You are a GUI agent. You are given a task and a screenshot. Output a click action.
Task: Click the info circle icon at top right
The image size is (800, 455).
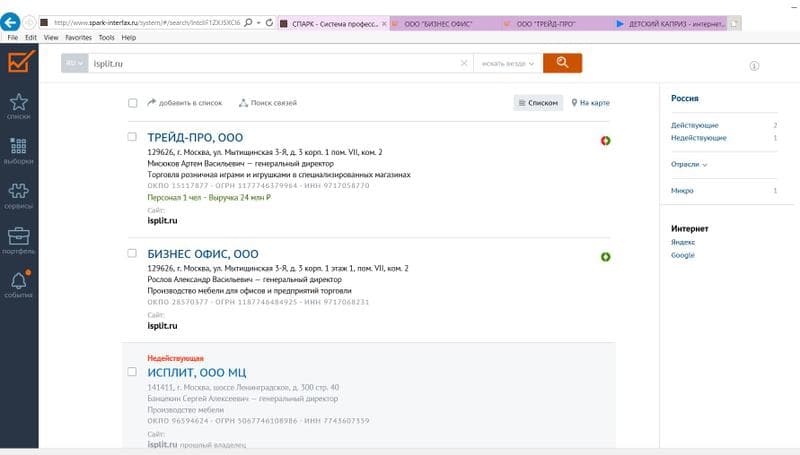[x=754, y=66]
